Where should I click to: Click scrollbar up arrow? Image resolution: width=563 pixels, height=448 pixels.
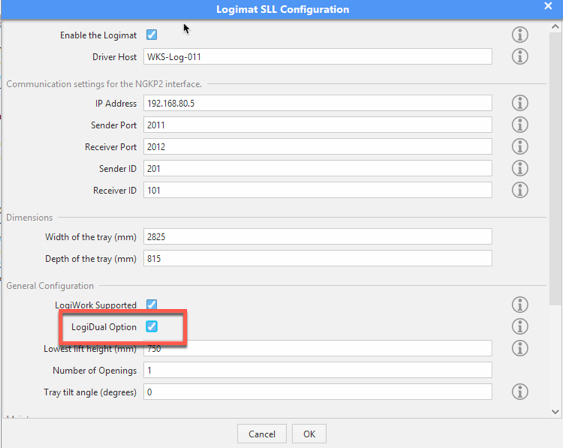555,27
